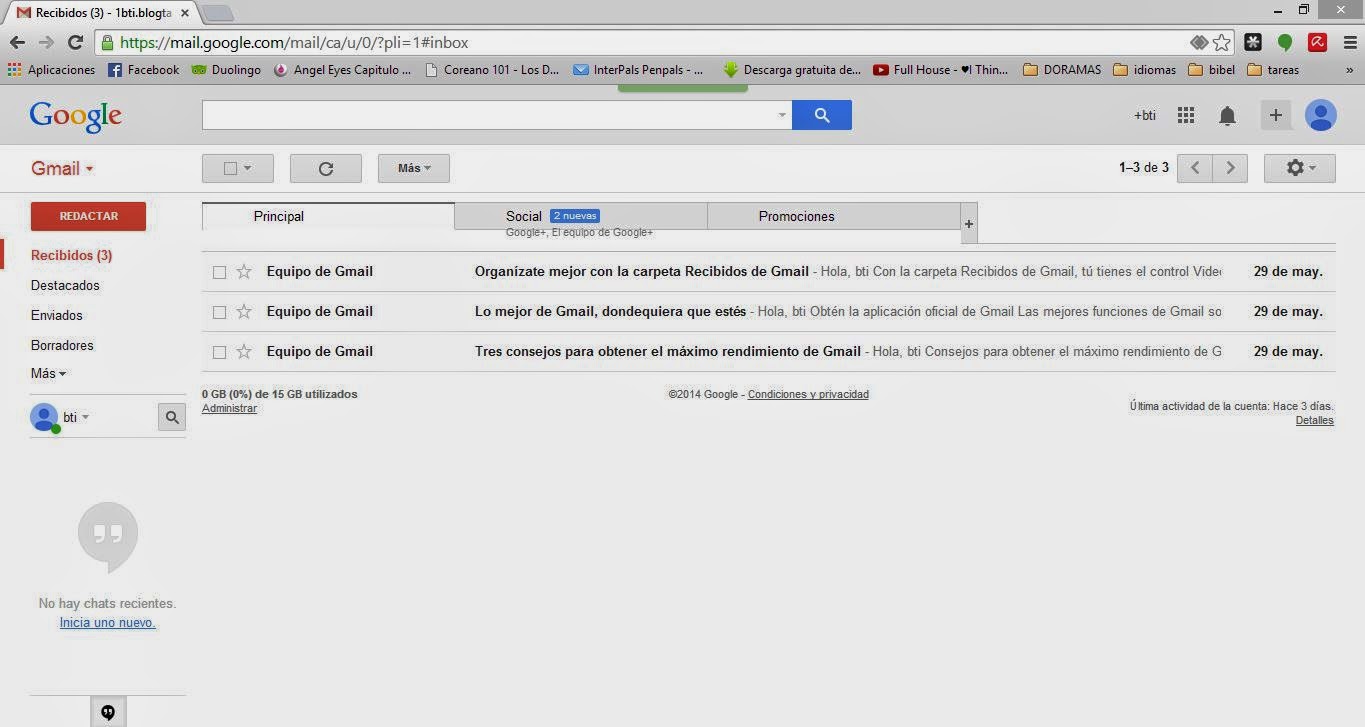Open the tareas bookmarks folder
The image size is (1365, 727).
(1273, 70)
